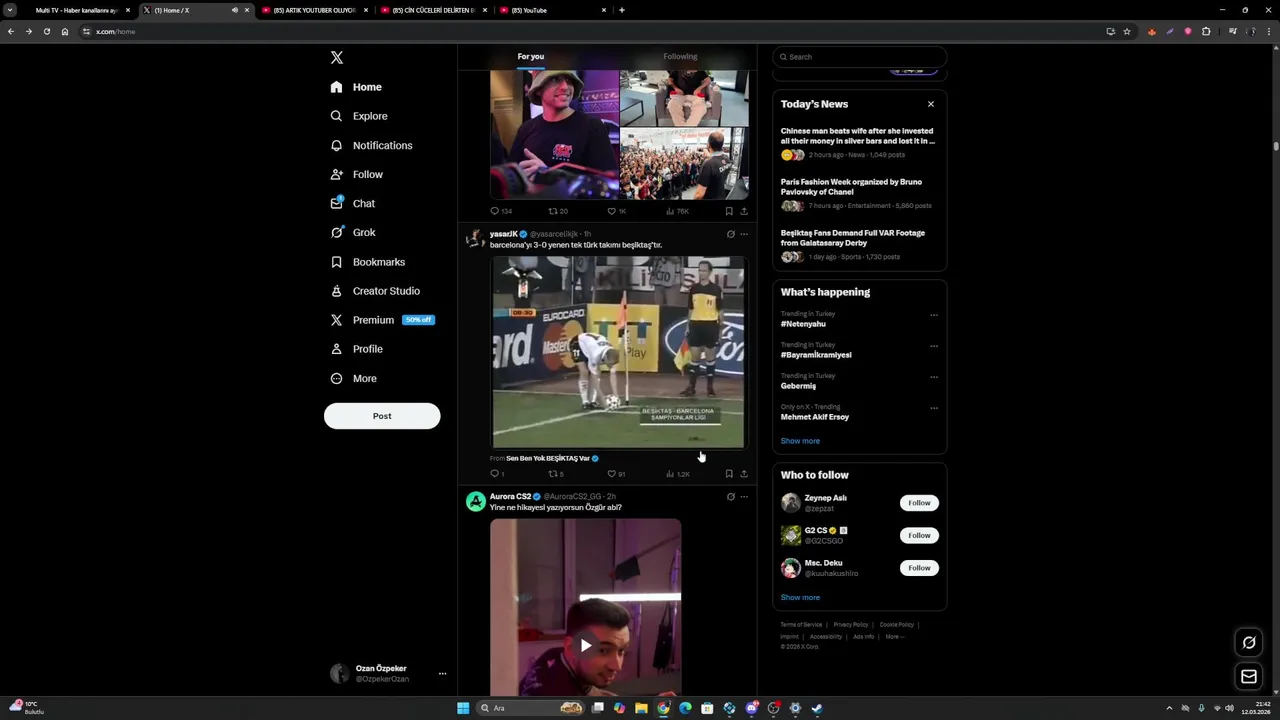Click Grok explain icon on Aurora CS2 post

point(730,497)
